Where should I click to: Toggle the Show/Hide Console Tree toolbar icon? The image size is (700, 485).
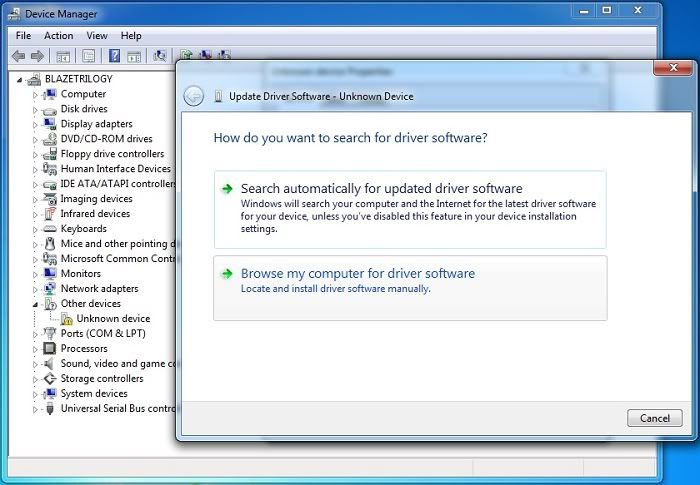[x=63, y=56]
